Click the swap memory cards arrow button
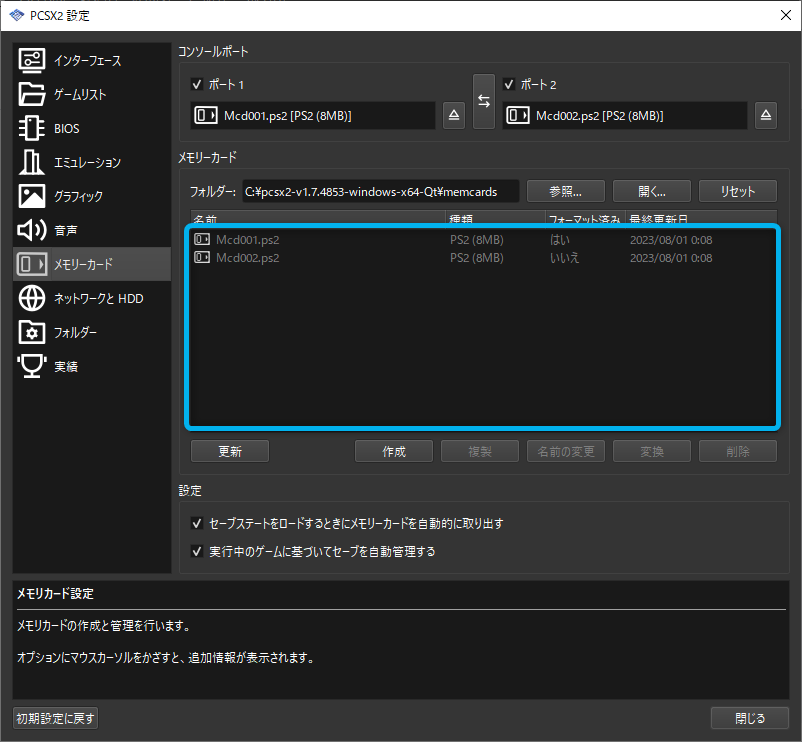The width and height of the screenshot is (802, 742). pos(484,101)
